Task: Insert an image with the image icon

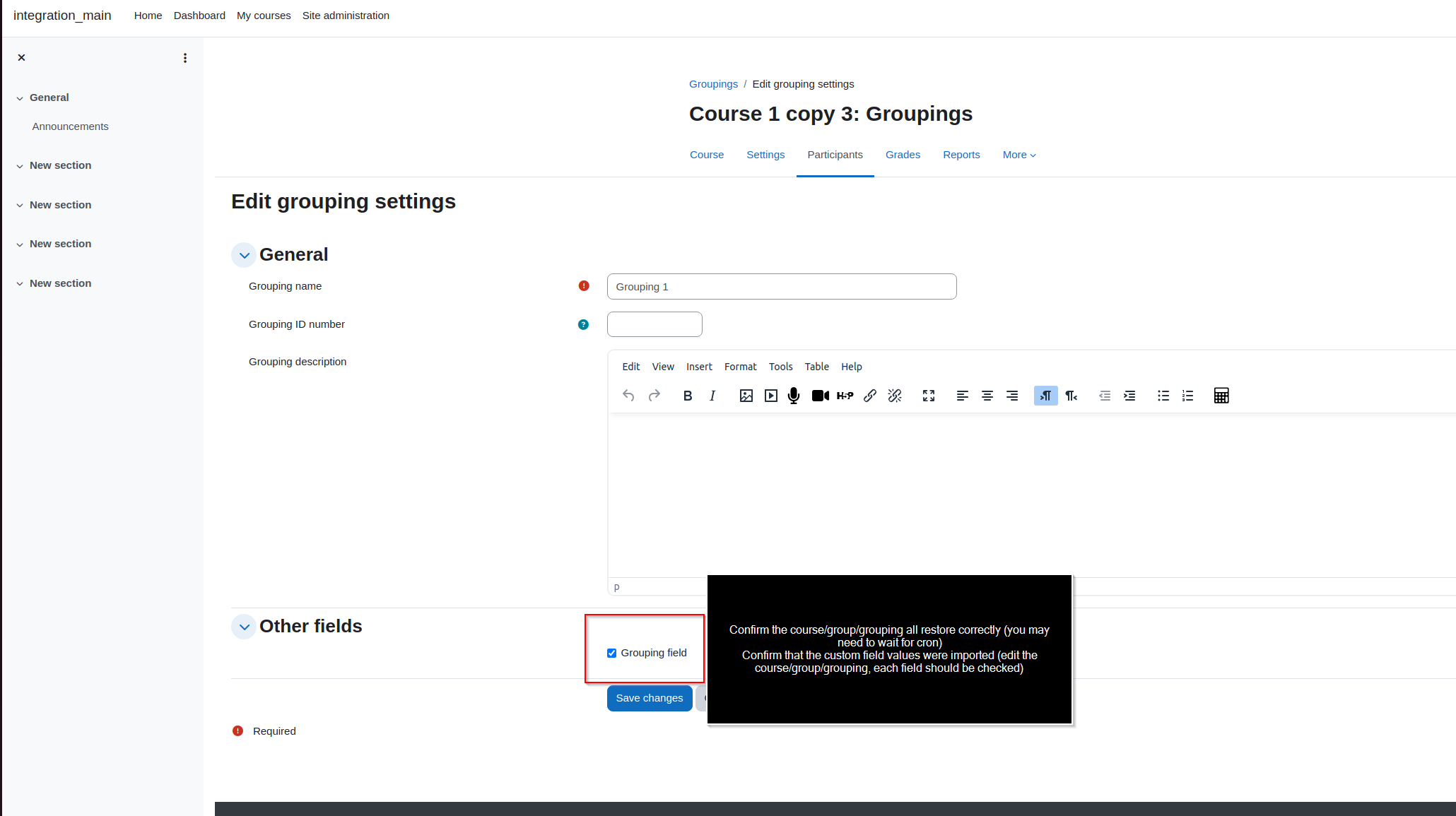Action: click(746, 396)
